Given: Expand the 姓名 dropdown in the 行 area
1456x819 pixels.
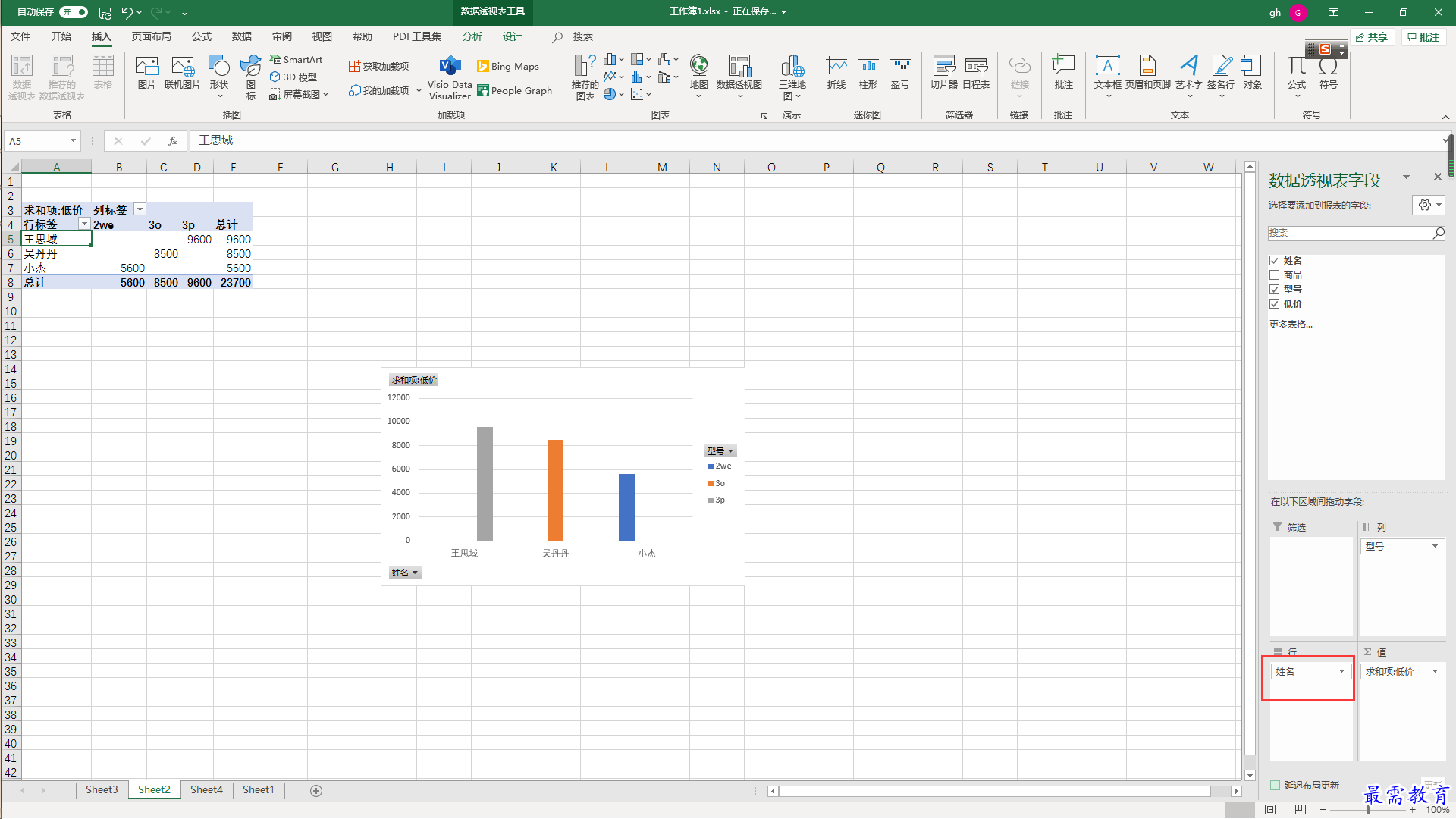Looking at the screenshot, I should point(1341,672).
